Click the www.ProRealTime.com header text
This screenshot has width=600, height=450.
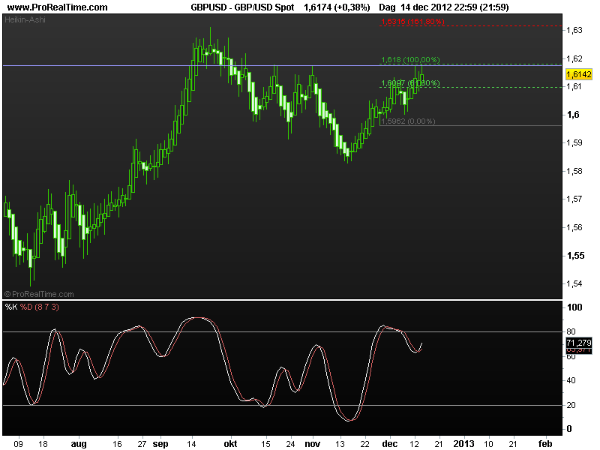click(x=57, y=7)
